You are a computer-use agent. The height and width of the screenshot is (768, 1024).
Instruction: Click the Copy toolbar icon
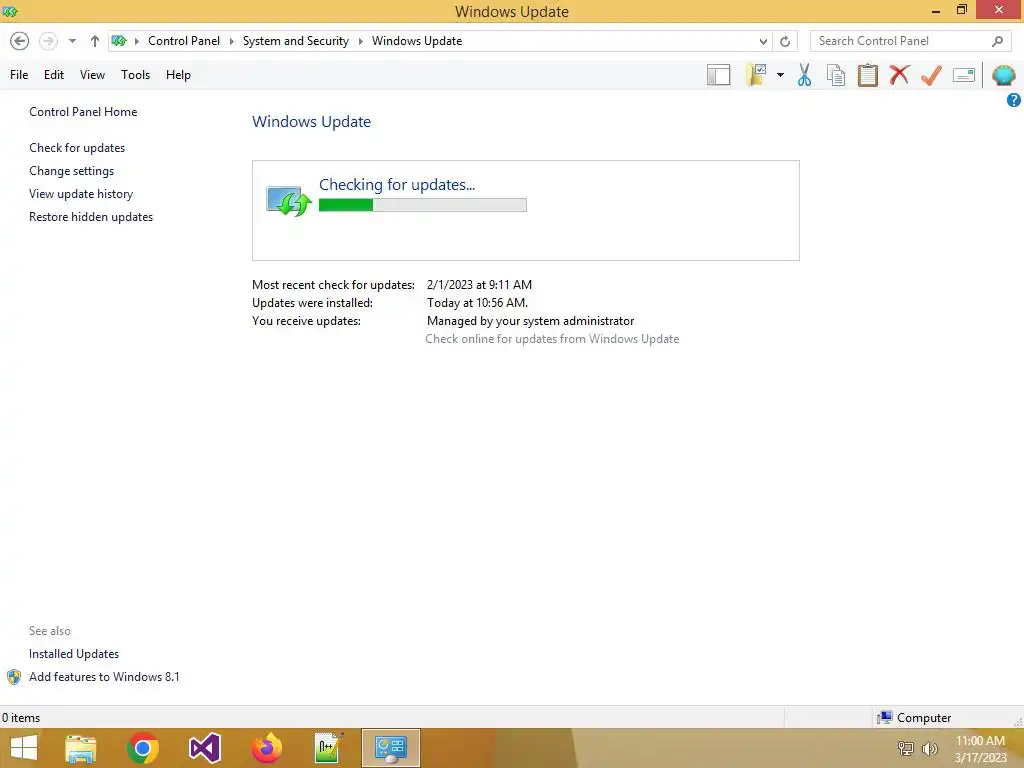(x=836, y=75)
